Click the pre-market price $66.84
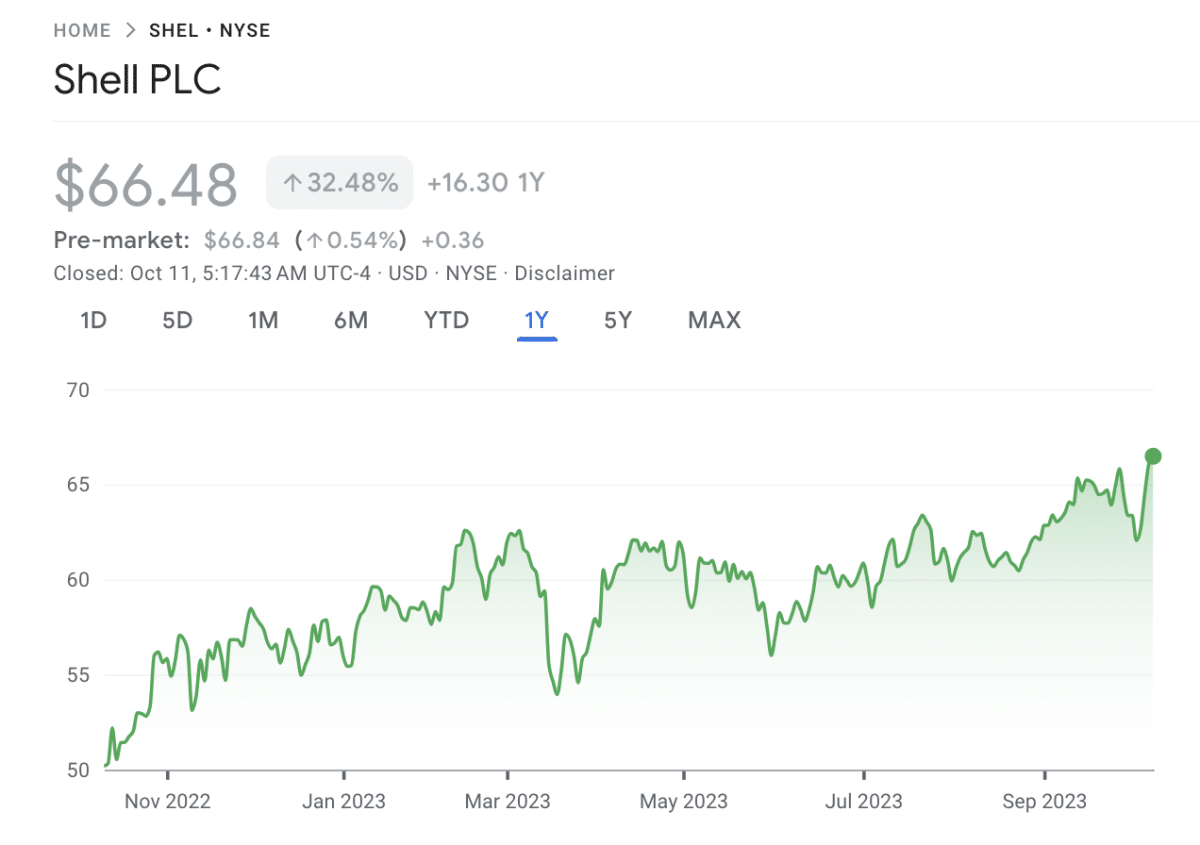1200x845 pixels. 240,240
